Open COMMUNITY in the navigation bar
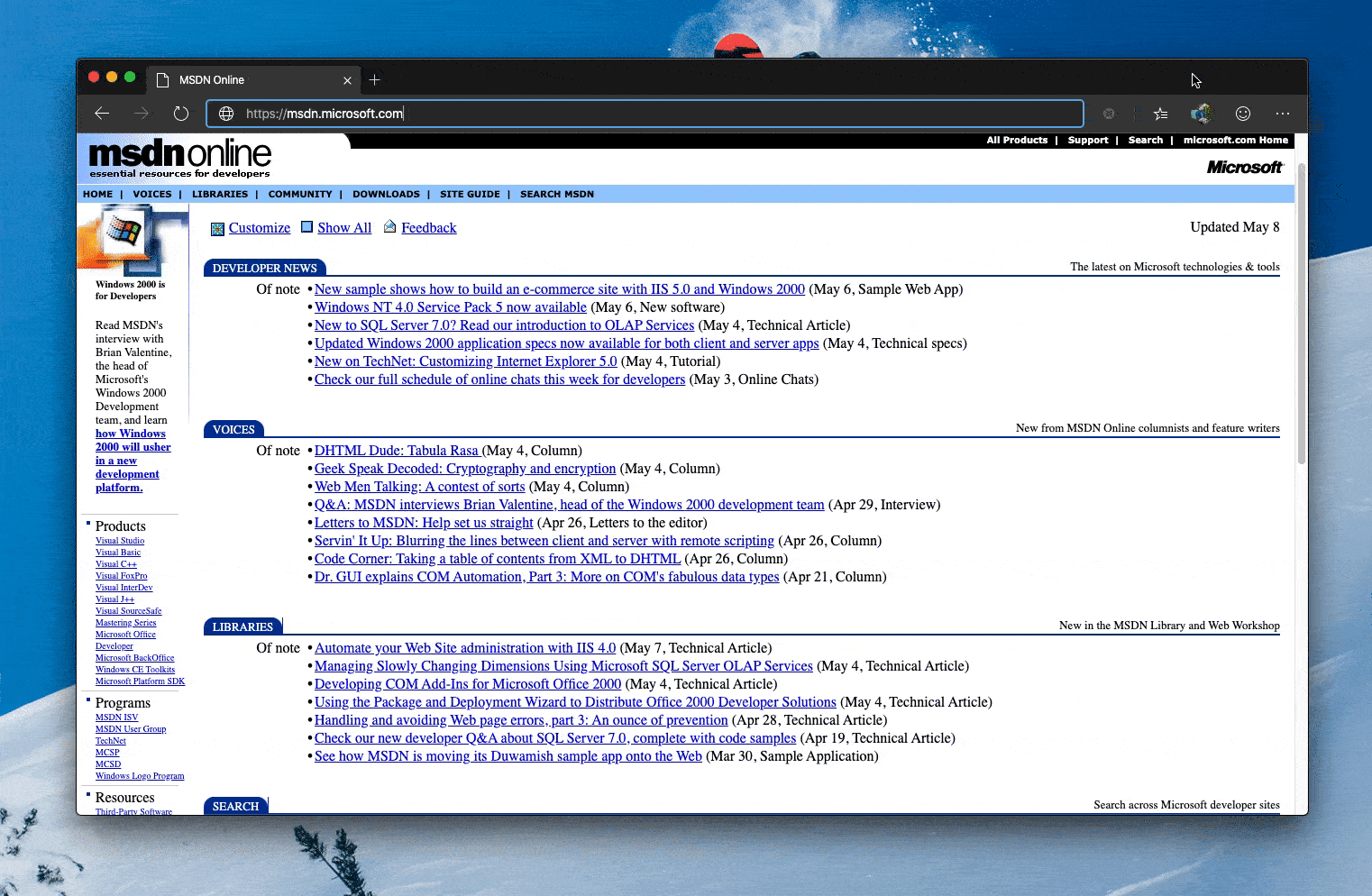This screenshot has height=896, width=1372. (x=300, y=194)
